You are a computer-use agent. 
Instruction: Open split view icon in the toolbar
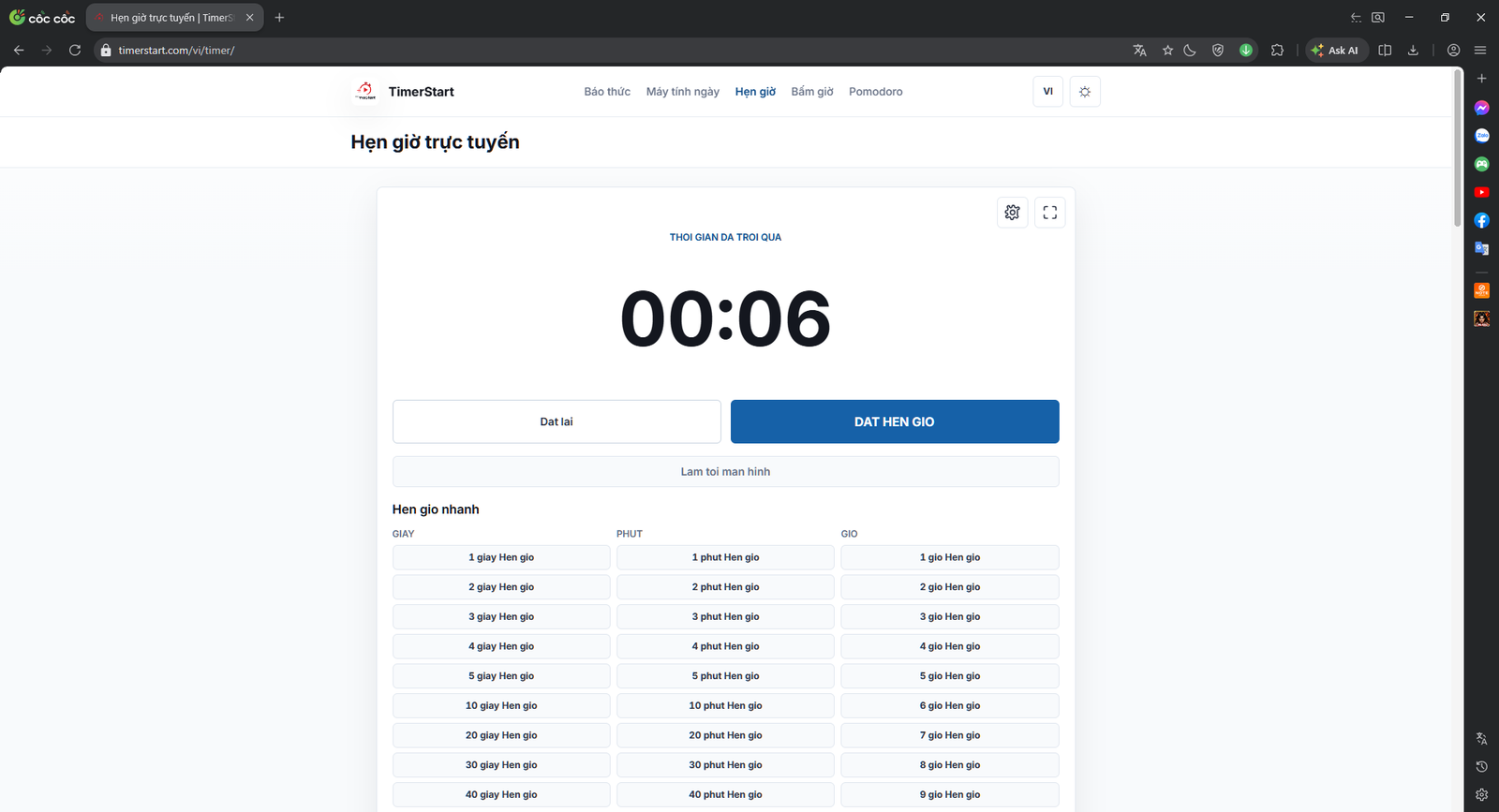(x=1385, y=51)
